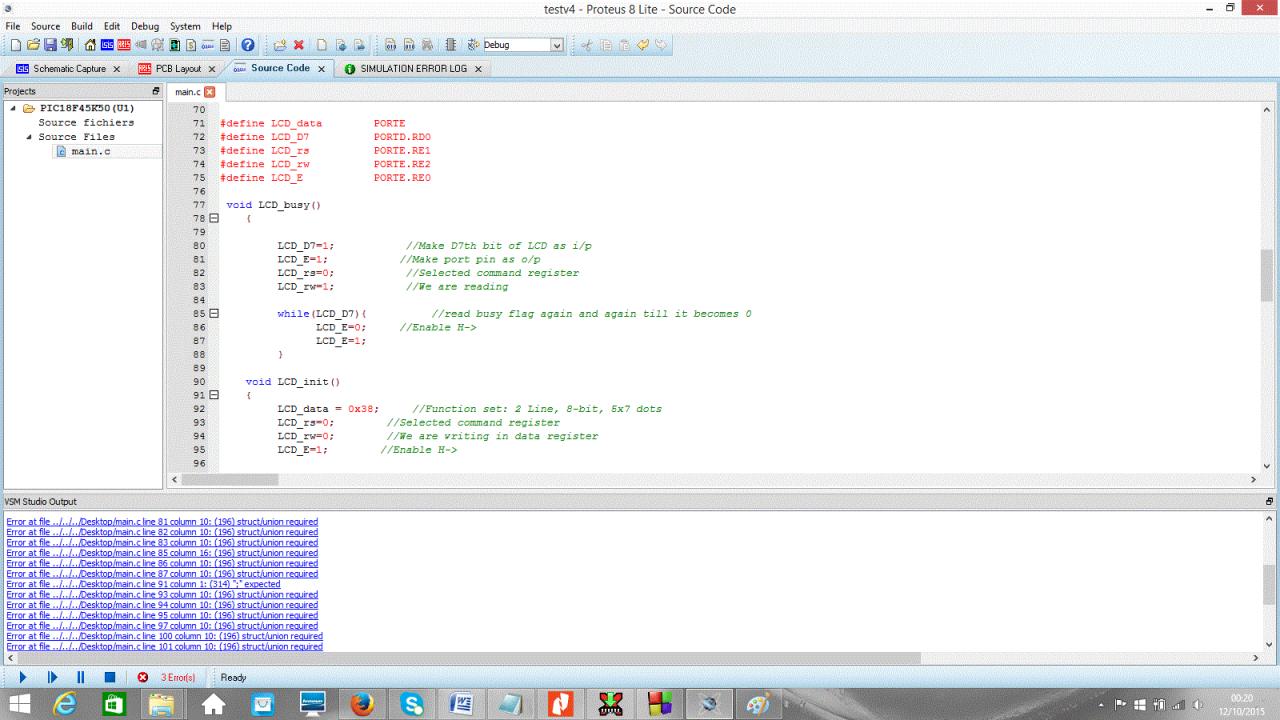
Task: Click the Windows Start button
Action: pos(20,704)
